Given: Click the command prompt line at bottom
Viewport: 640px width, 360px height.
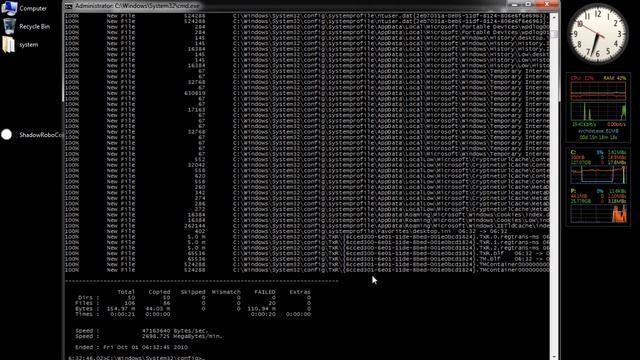Looking at the screenshot, I should pyautogui.click(x=136, y=358).
